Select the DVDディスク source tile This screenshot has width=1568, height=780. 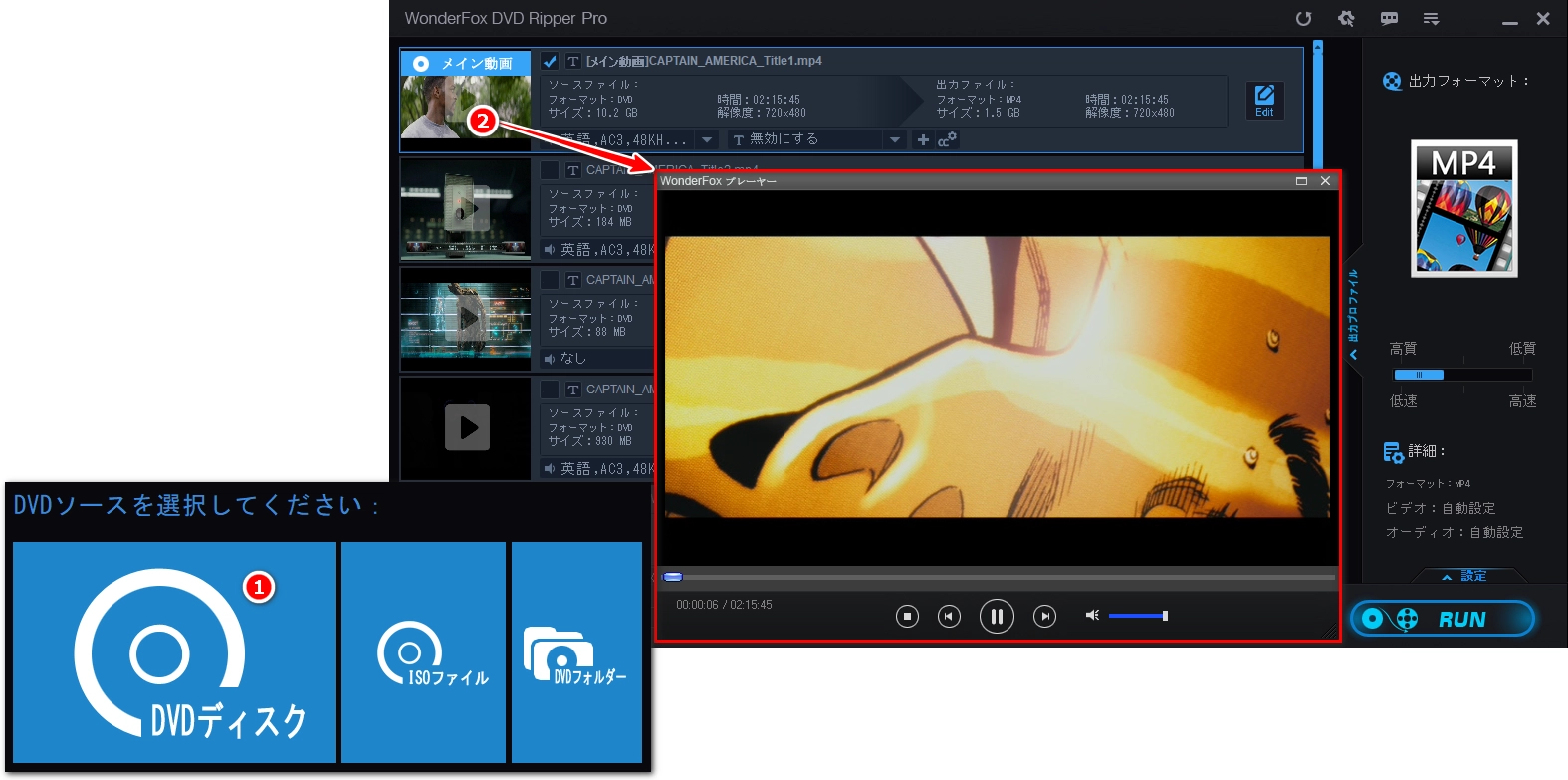[174, 652]
